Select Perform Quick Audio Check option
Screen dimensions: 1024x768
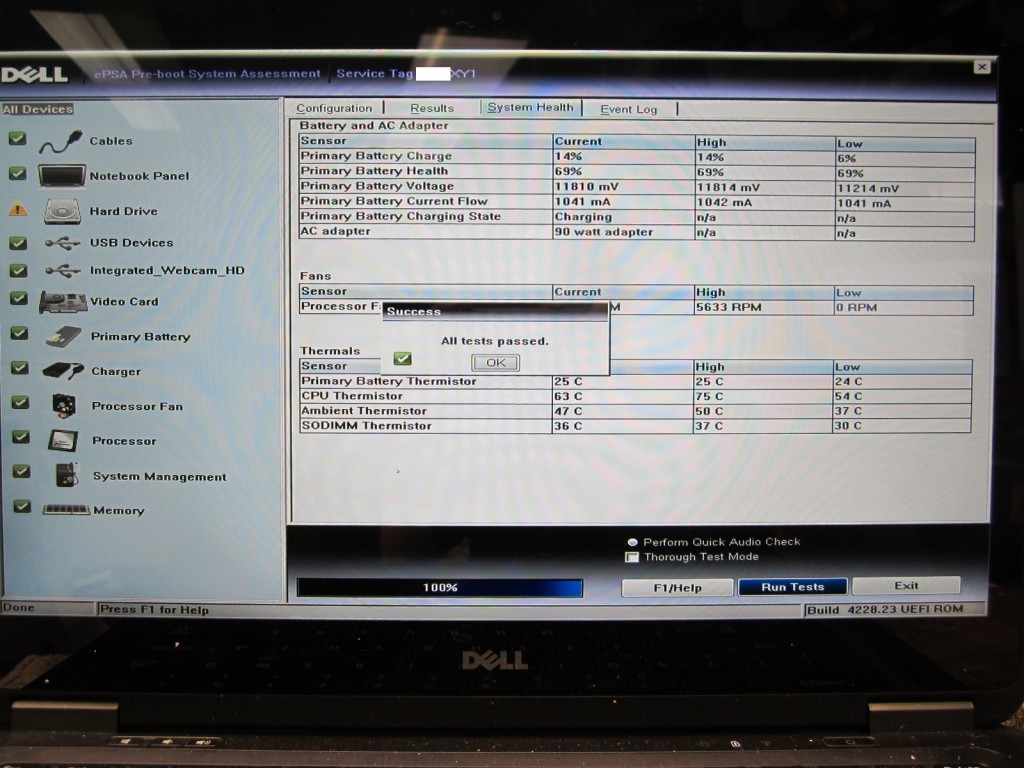(632, 542)
